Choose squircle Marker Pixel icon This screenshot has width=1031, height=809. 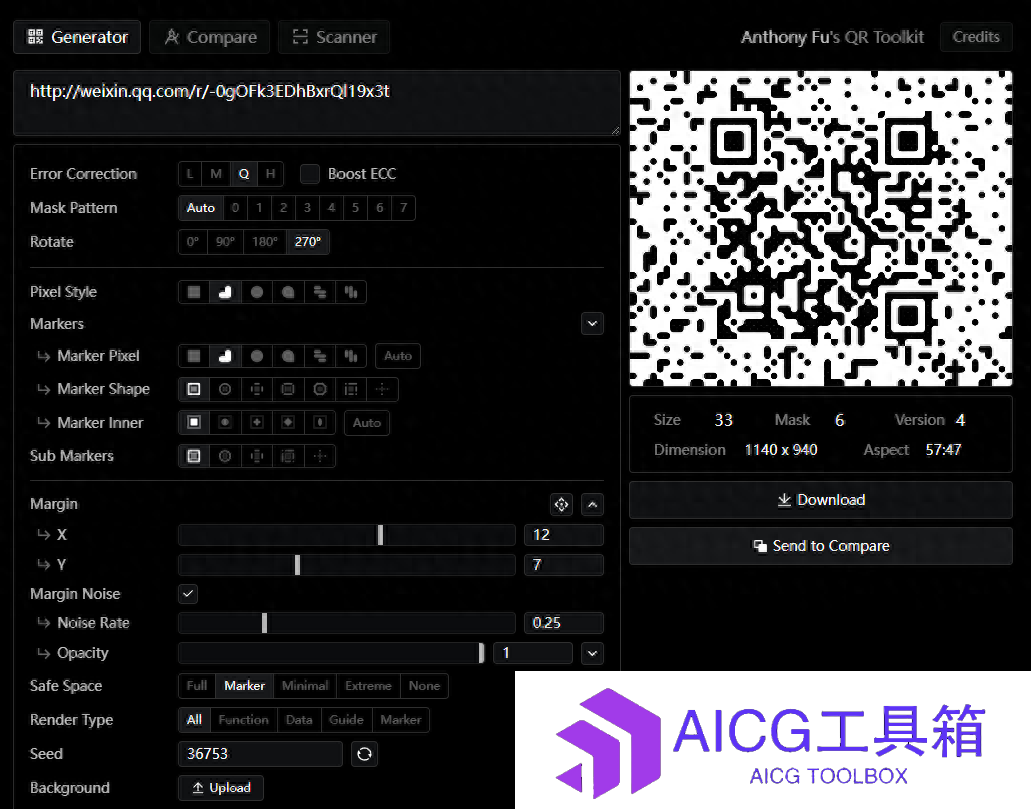(x=288, y=356)
